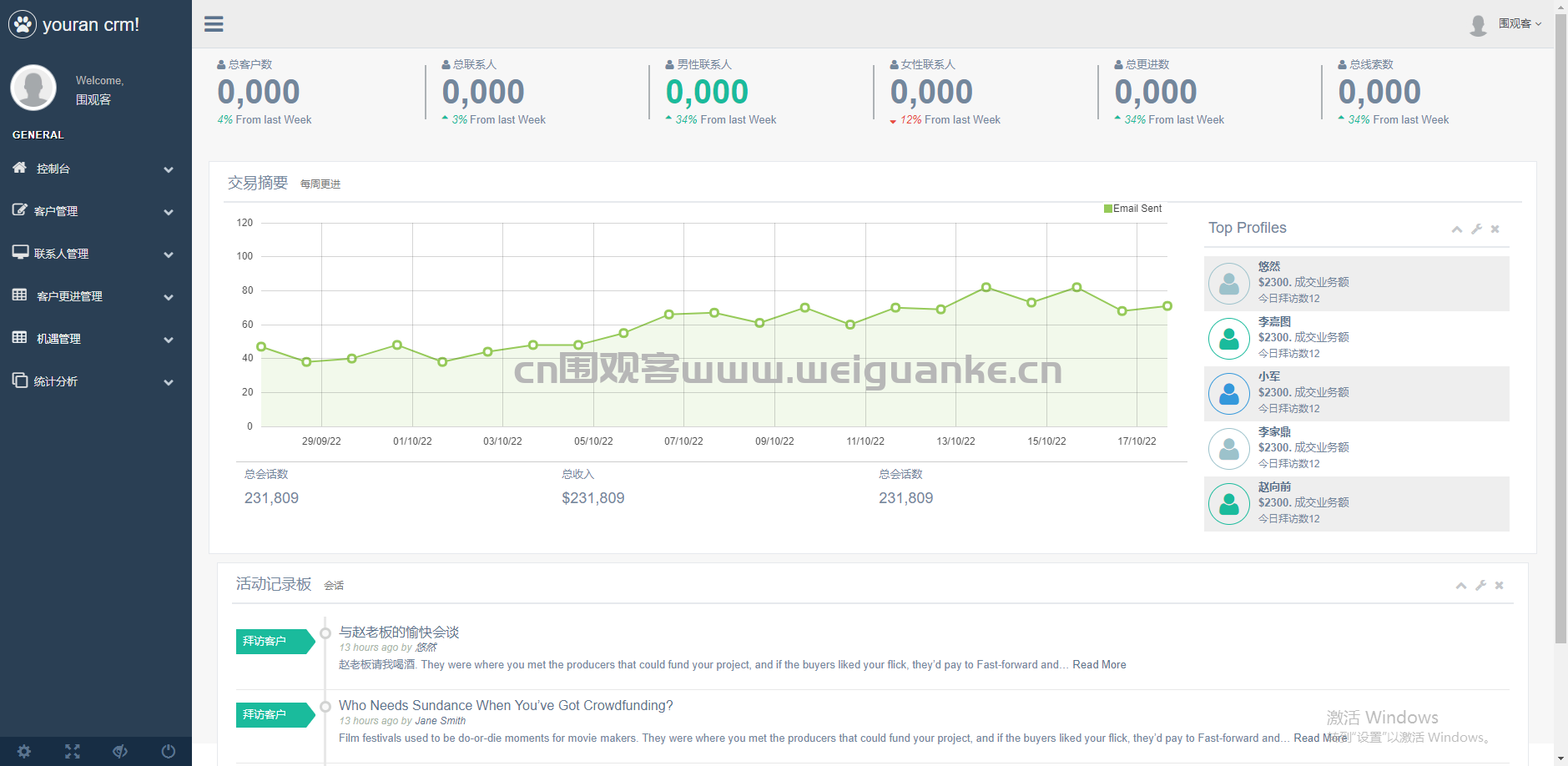The image size is (1568, 766).
Task: Select the 统计分析 menu item
Action: coord(96,381)
